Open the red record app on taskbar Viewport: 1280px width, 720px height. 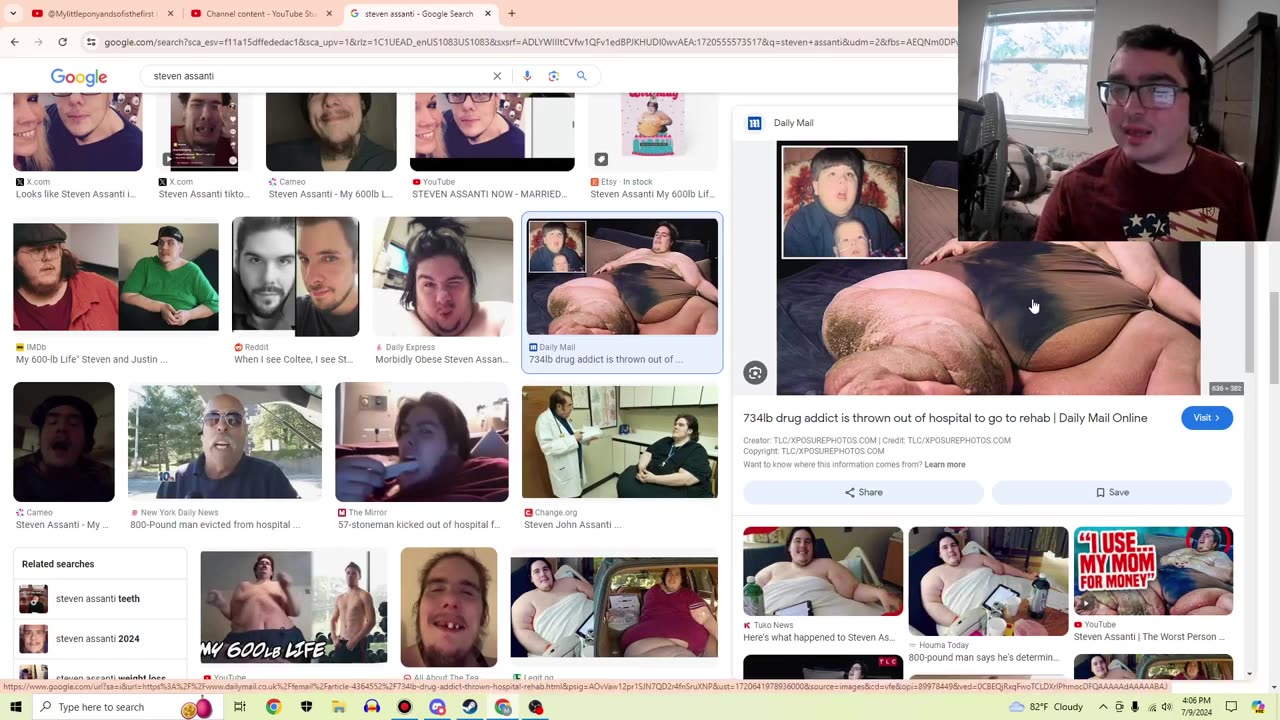coord(404,707)
